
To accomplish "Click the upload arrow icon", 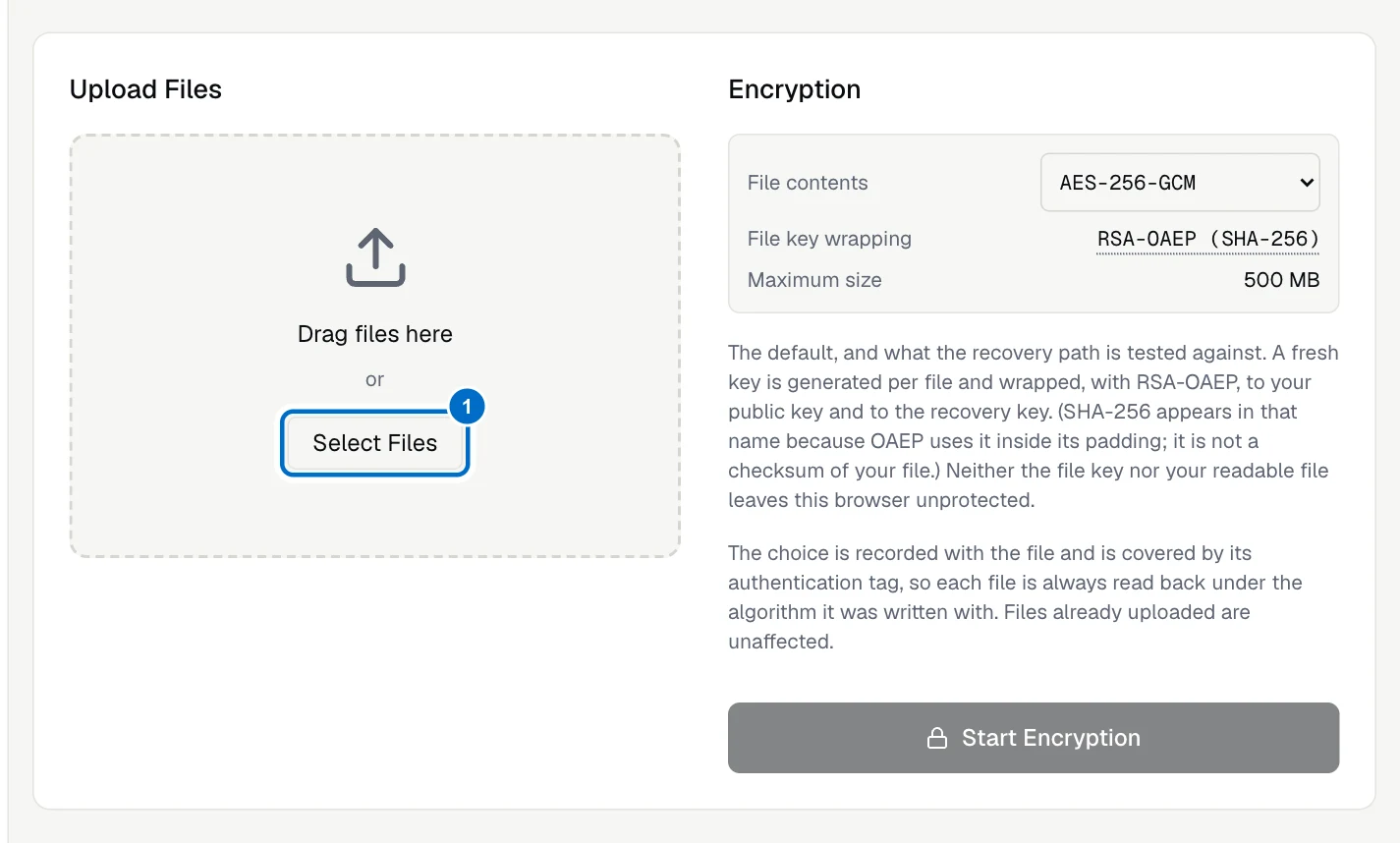I will coord(375,257).
